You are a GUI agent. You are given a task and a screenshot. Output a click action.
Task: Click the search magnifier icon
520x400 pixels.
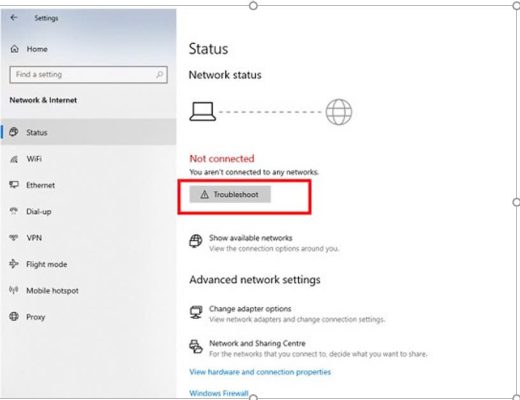click(160, 74)
